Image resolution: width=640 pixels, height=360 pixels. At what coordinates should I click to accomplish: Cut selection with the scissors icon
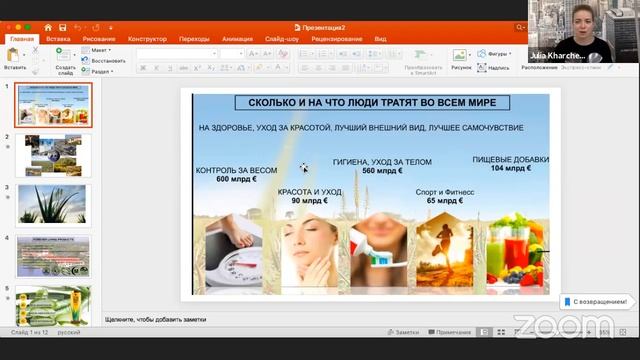(35, 50)
